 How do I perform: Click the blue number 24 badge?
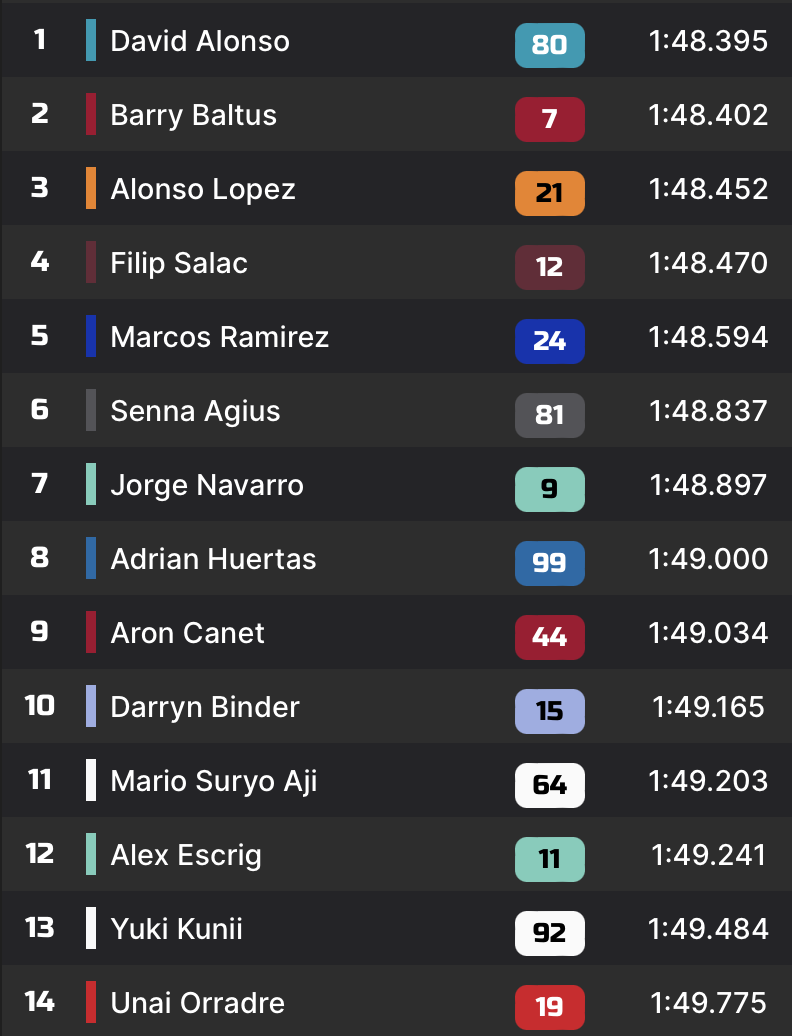[x=549, y=341]
